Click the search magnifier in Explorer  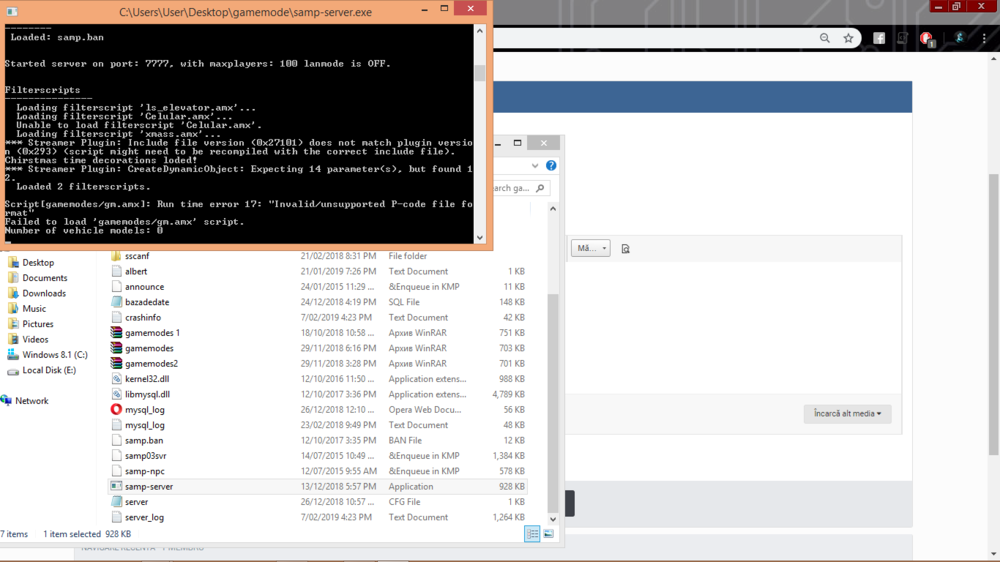click(540, 188)
